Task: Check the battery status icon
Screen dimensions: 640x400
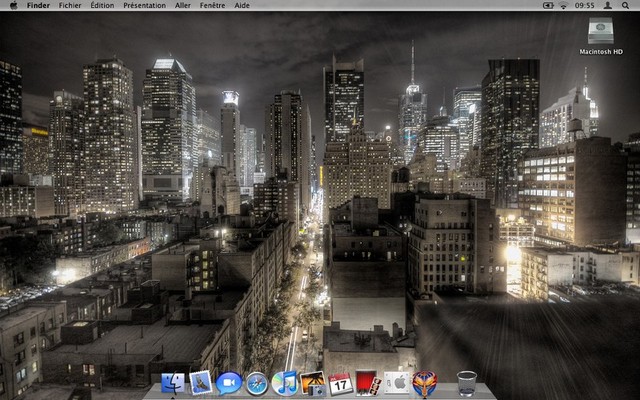Action: click(x=548, y=5)
